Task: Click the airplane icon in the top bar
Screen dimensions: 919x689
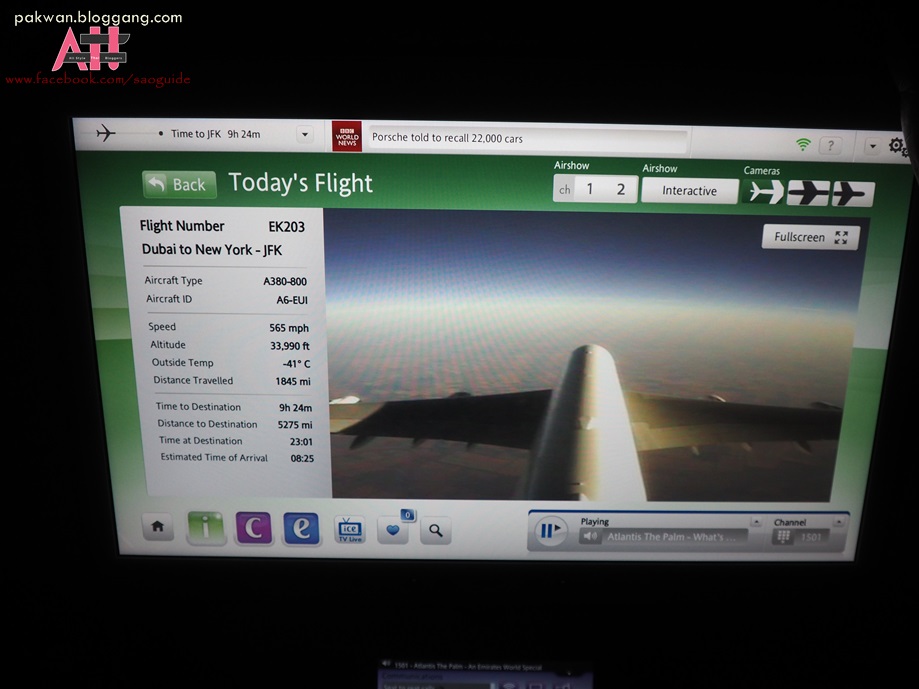Action: (x=105, y=133)
